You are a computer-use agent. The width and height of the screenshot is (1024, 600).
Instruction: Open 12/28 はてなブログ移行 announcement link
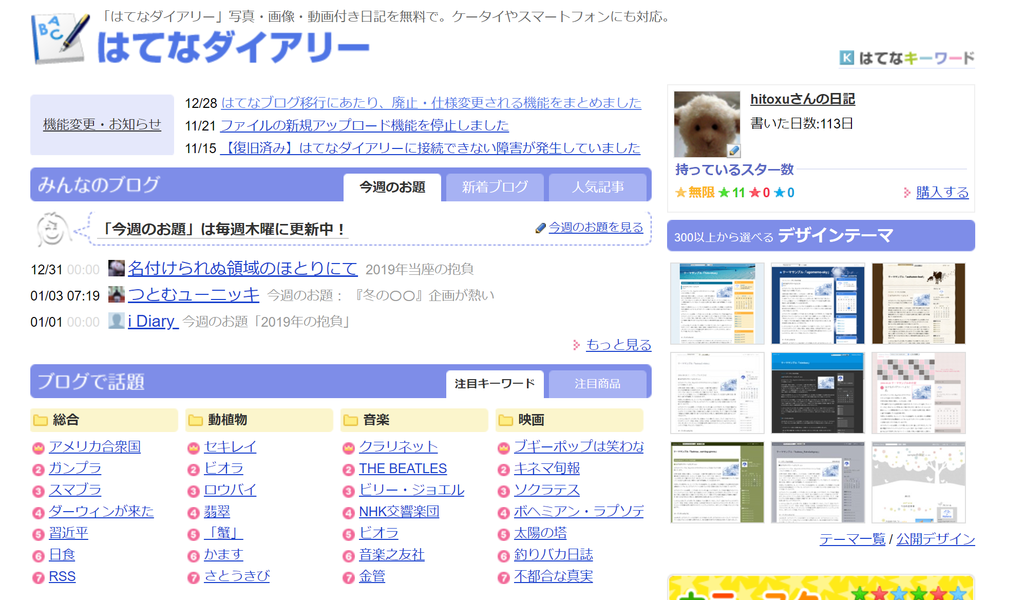pyautogui.click(x=431, y=103)
